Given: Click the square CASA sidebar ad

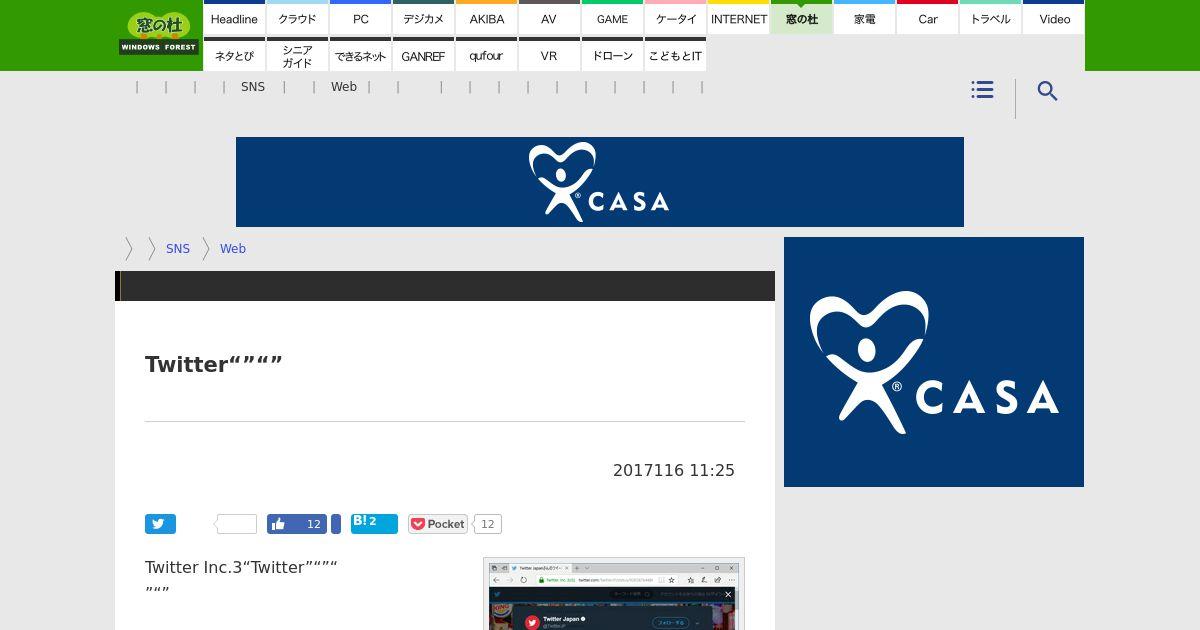Looking at the screenshot, I should (x=934, y=362).
